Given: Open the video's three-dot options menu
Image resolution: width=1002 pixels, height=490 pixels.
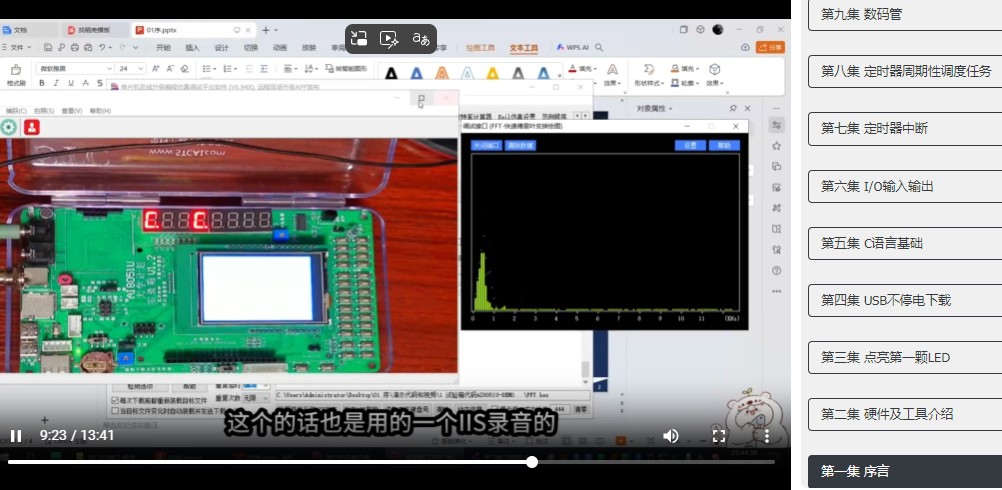Looking at the screenshot, I should coord(767,436).
